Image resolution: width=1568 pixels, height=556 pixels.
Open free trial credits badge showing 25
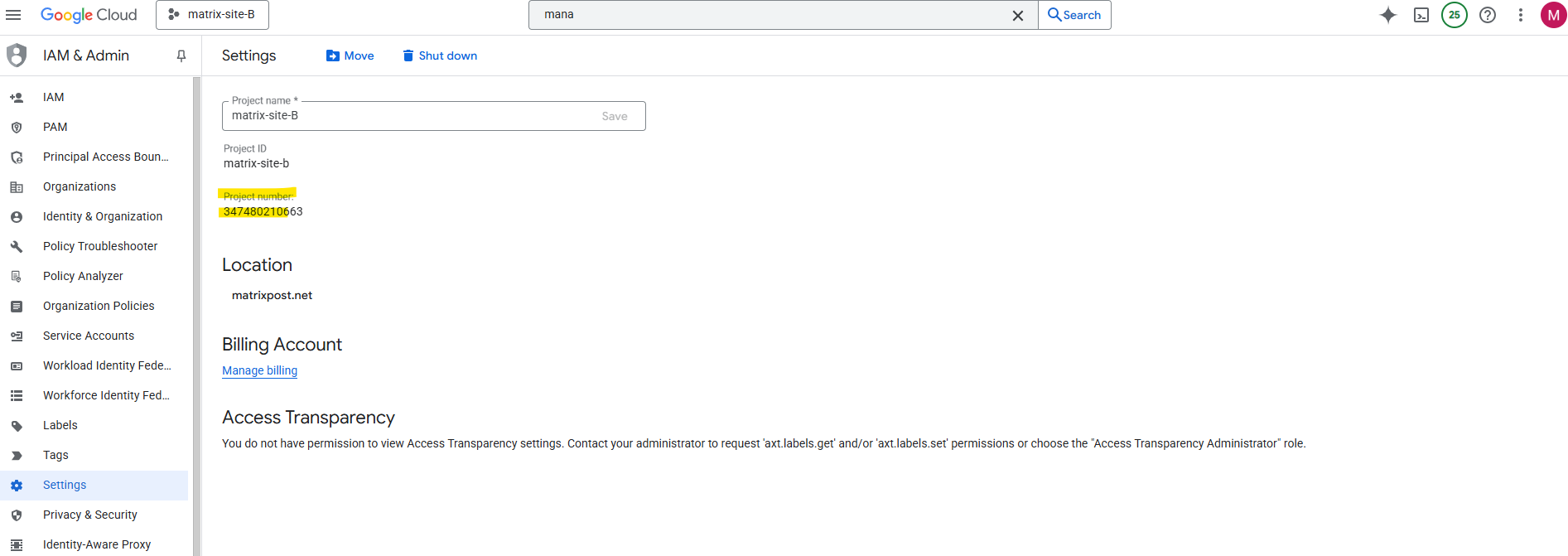(1455, 15)
